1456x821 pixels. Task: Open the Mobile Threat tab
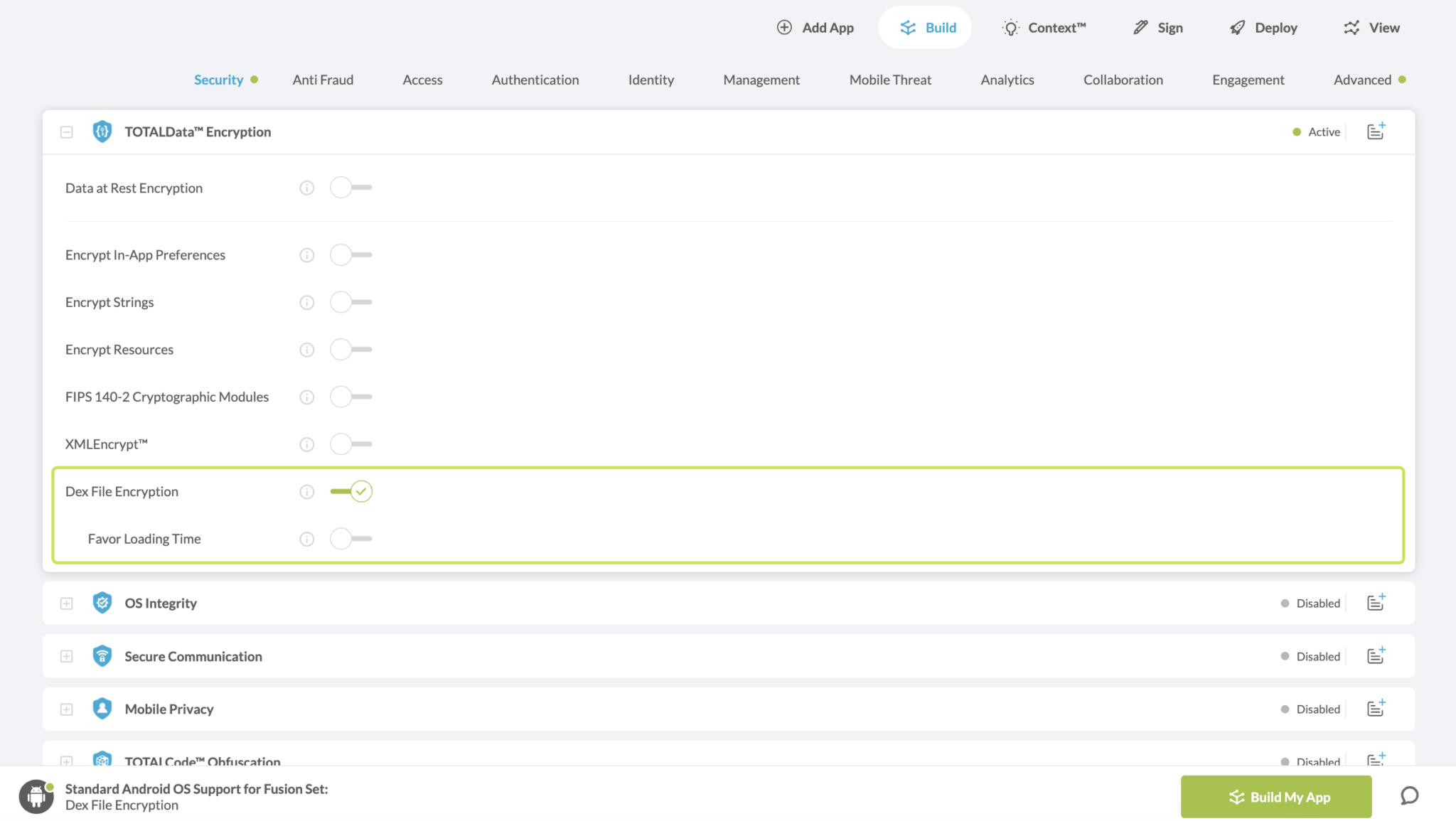pyautogui.click(x=889, y=80)
